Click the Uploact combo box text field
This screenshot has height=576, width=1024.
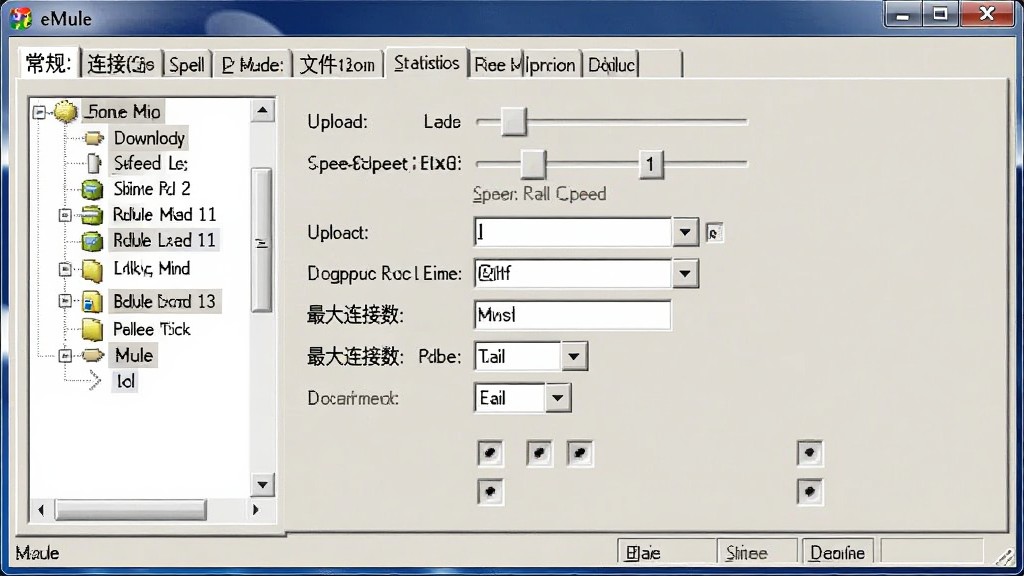tap(573, 232)
